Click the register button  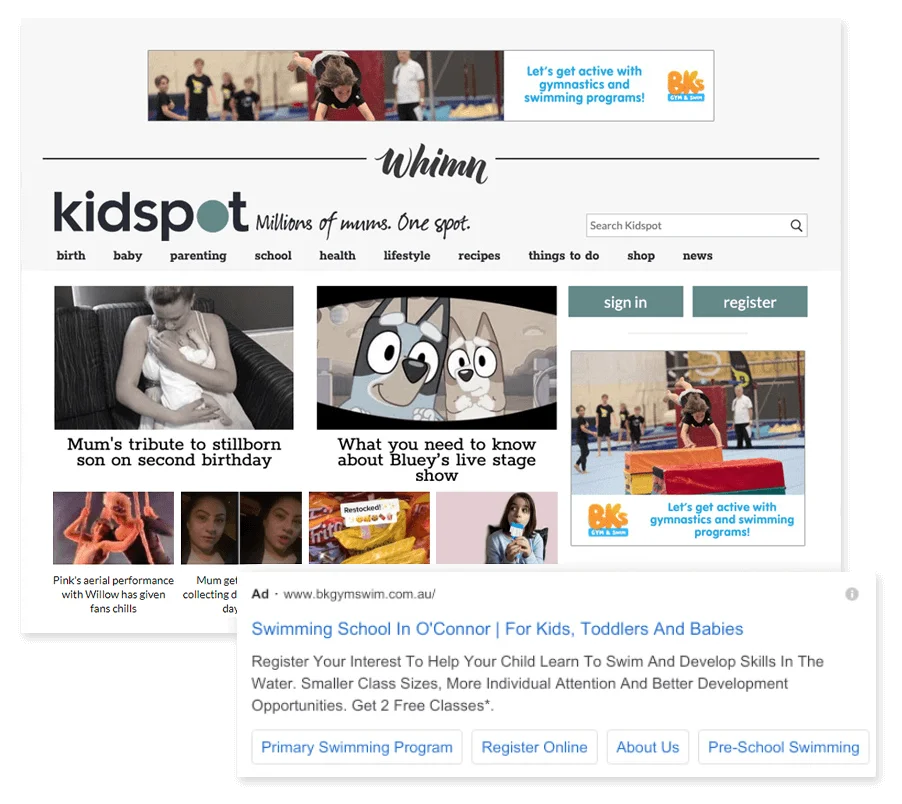(750, 301)
